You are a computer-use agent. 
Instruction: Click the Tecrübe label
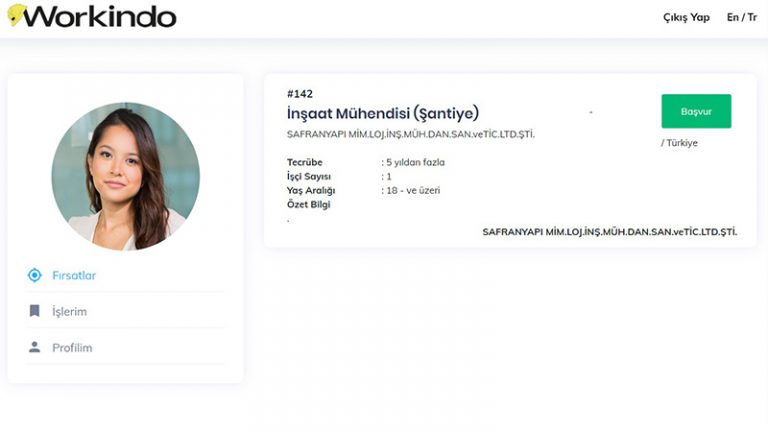coord(305,162)
